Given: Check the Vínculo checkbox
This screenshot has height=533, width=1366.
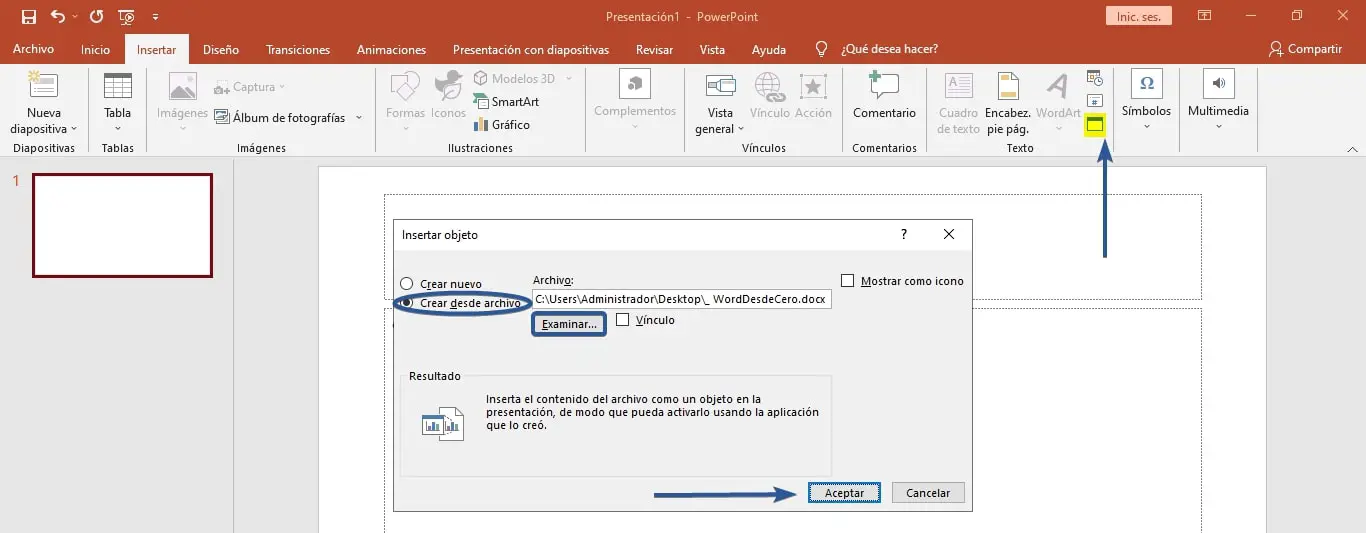Looking at the screenshot, I should point(622,320).
